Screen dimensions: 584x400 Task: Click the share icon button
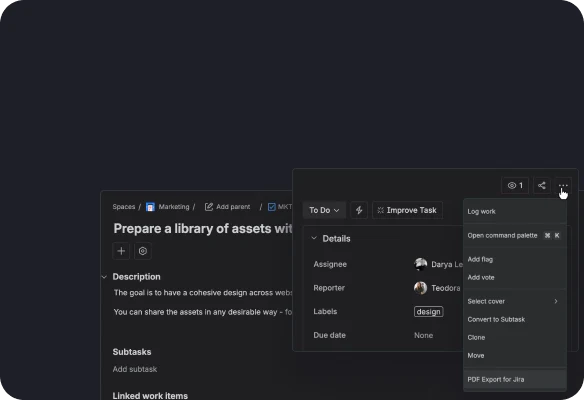542,185
